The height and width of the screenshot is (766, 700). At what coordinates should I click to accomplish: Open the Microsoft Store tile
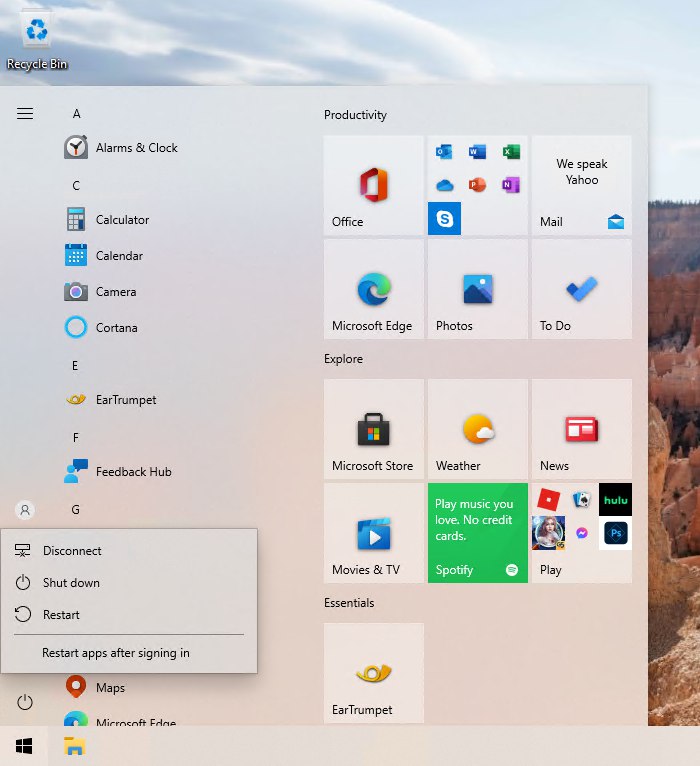point(374,429)
